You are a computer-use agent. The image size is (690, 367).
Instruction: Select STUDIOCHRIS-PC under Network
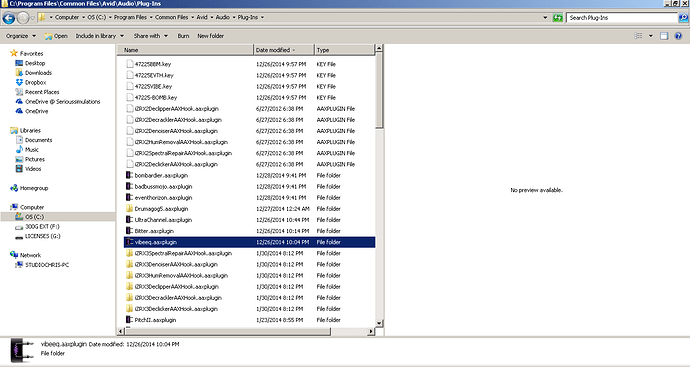click(x=47, y=265)
